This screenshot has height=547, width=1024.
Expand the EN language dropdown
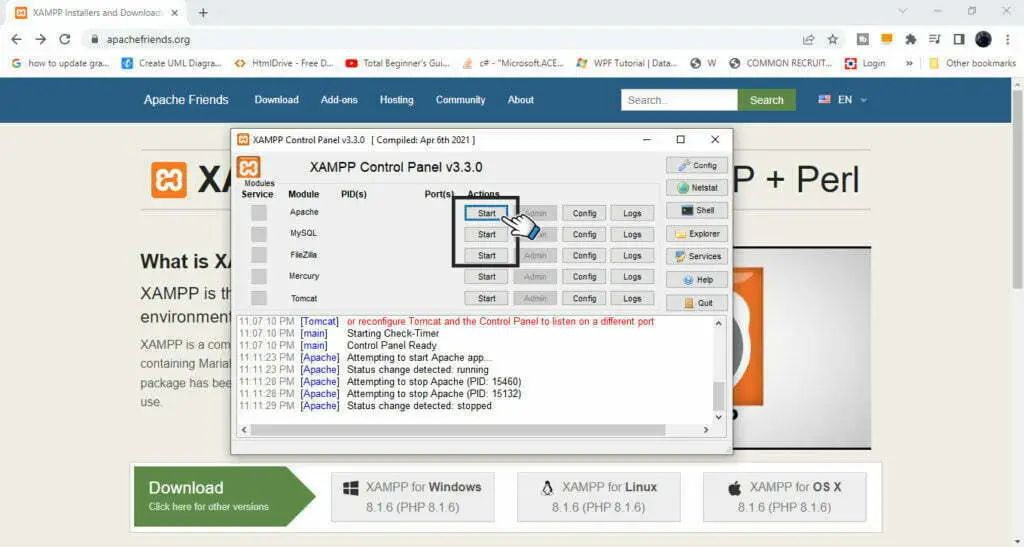[842, 100]
